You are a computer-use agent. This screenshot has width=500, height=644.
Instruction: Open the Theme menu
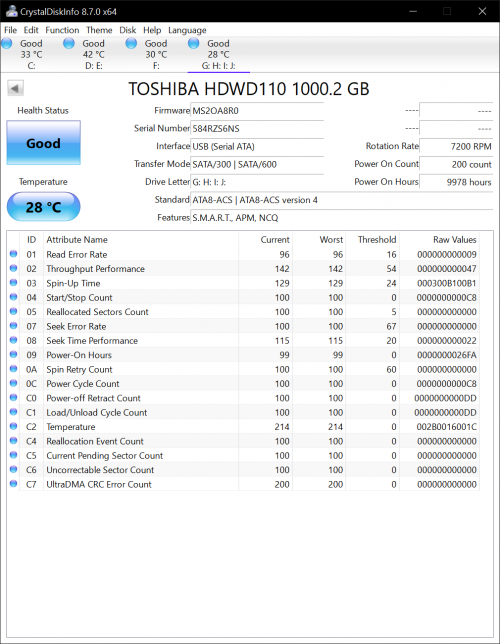pos(99,30)
